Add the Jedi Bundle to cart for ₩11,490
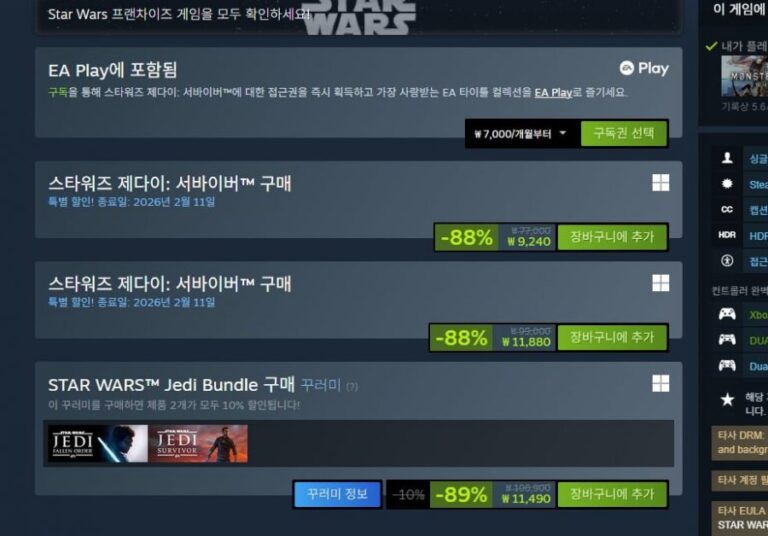 (x=612, y=494)
